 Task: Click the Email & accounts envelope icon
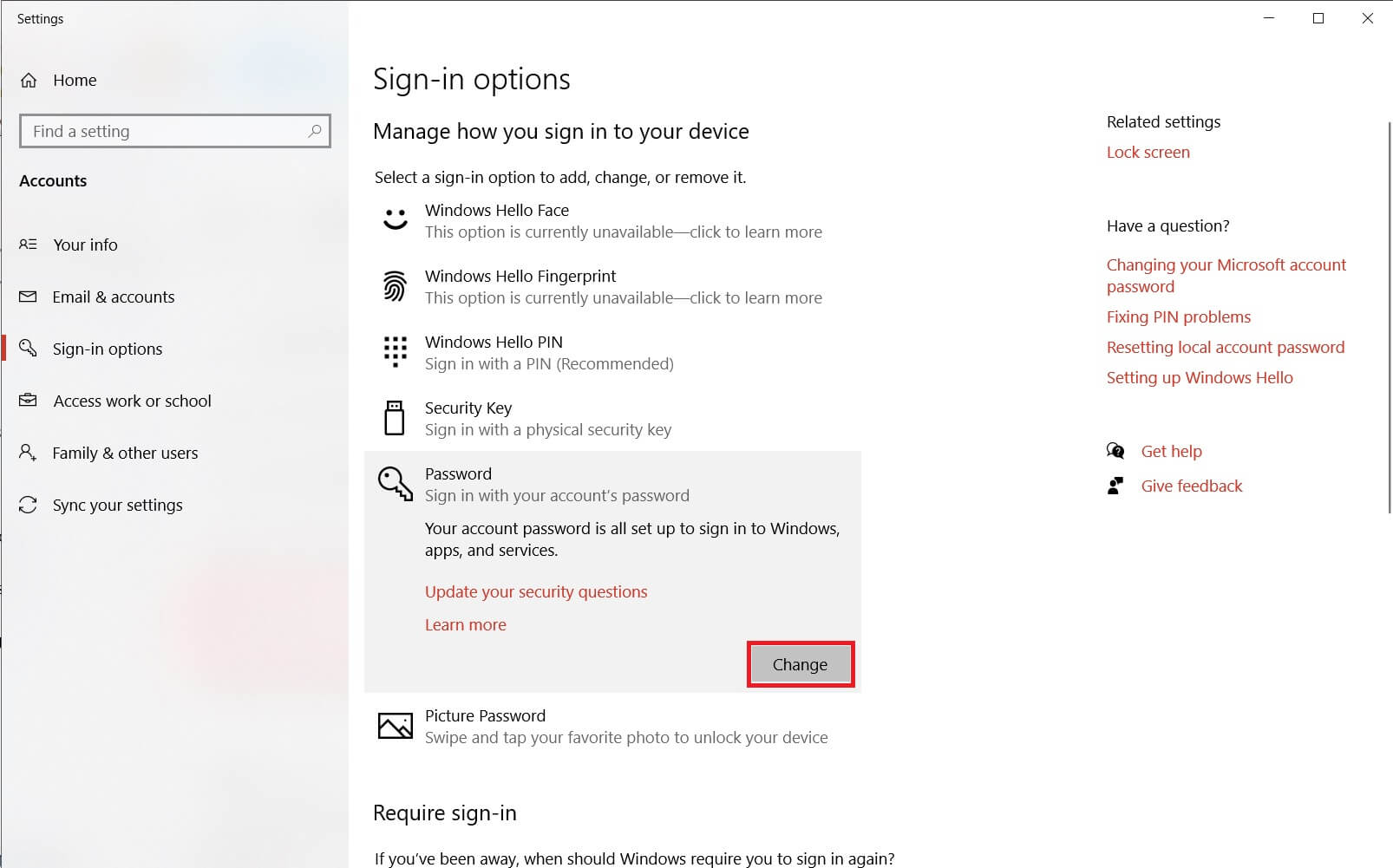[28, 297]
